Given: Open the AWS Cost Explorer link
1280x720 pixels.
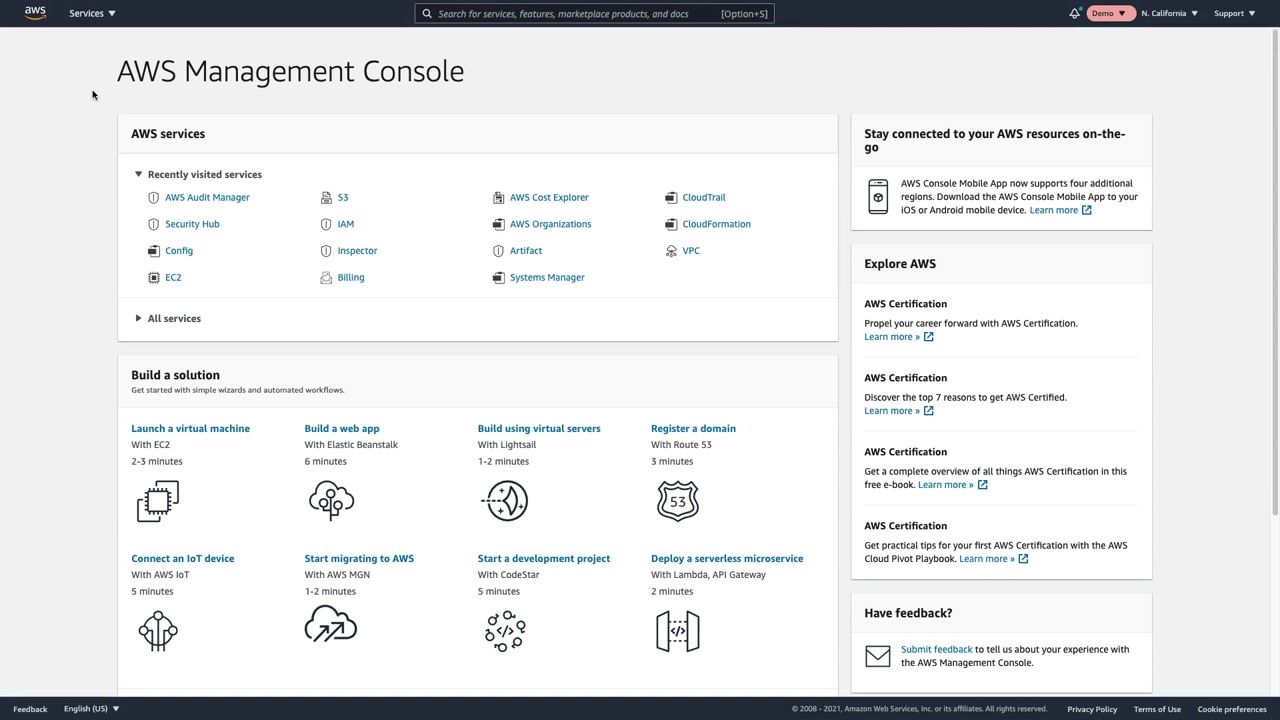Looking at the screenshot, I should (x=549, y=198).
